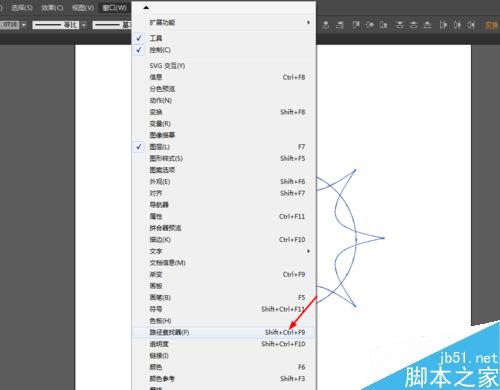Click the star path's top tip anchor

355,170
